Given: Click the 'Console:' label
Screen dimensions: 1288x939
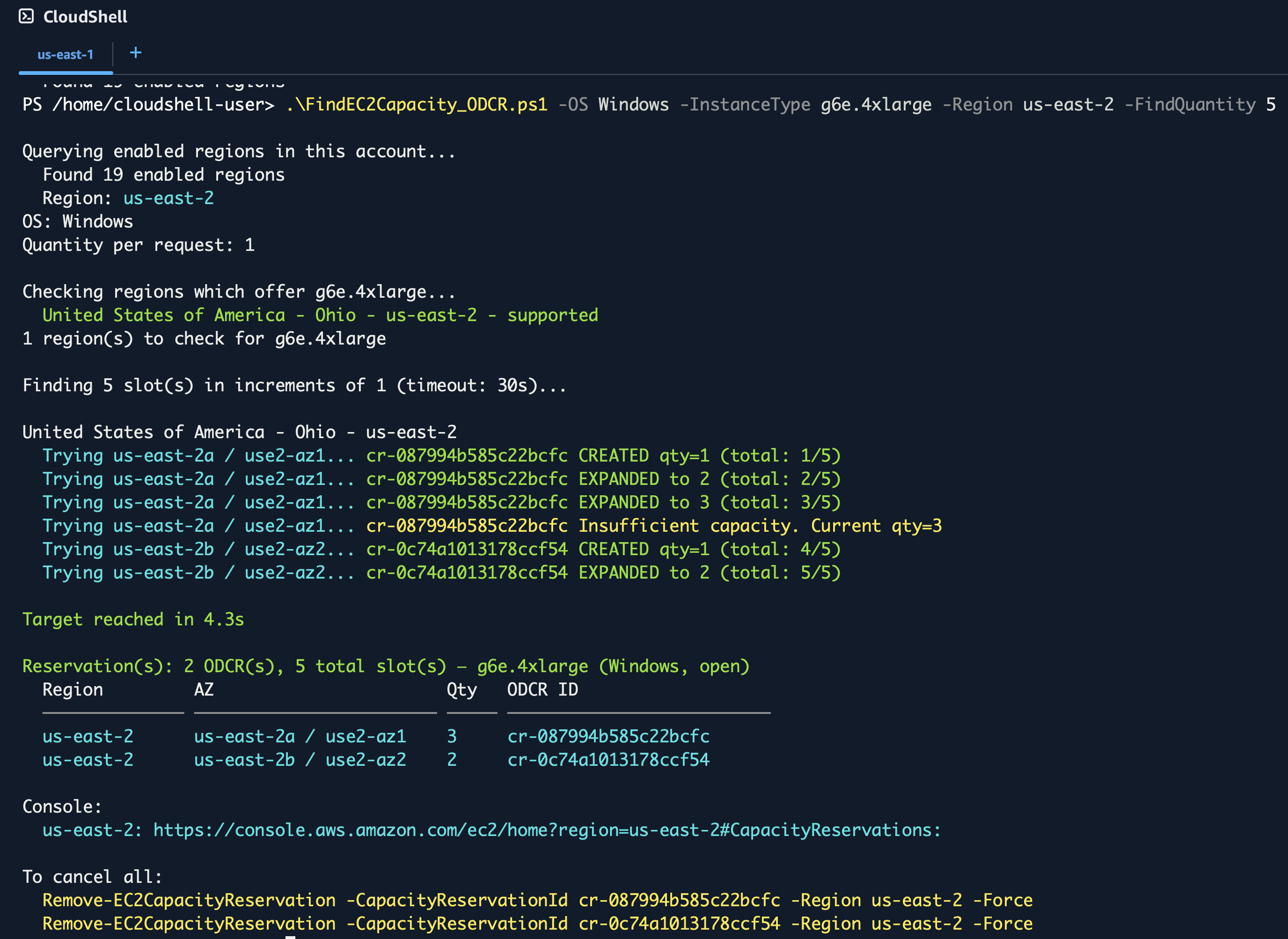Looking at the screenshot, I should (x=62, y=807).
